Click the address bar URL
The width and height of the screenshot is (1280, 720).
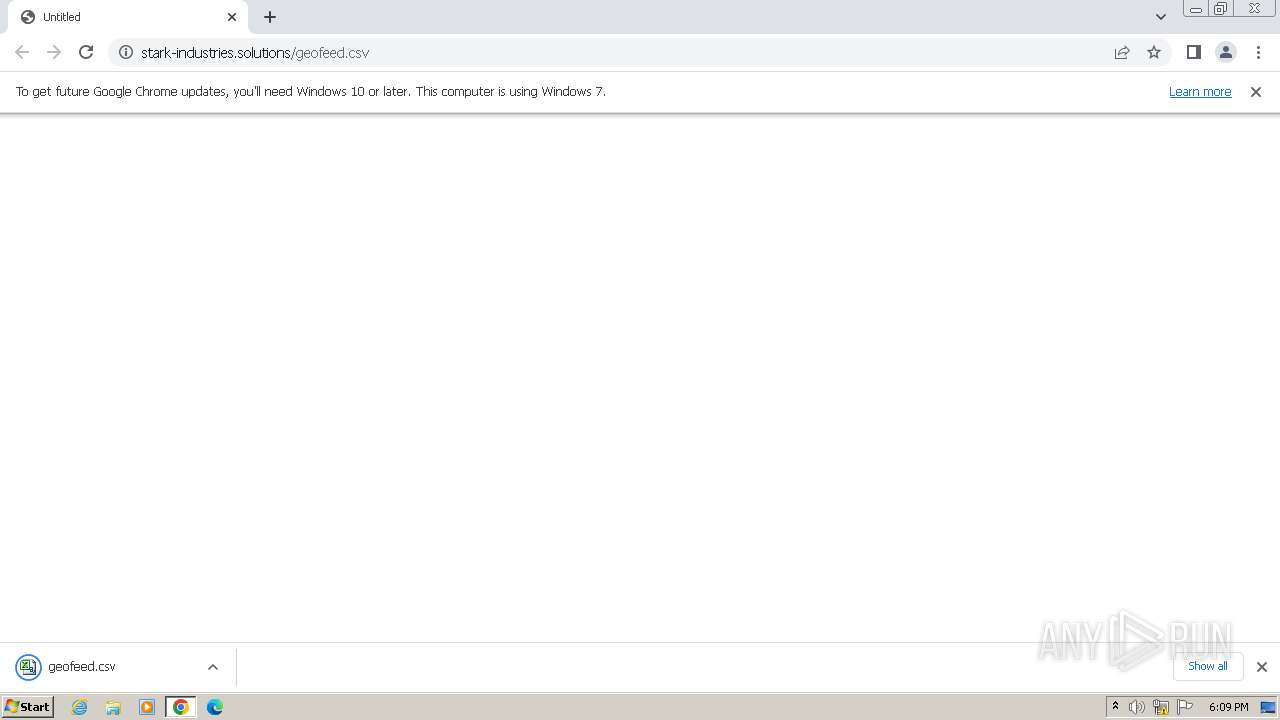click(255, 52)
